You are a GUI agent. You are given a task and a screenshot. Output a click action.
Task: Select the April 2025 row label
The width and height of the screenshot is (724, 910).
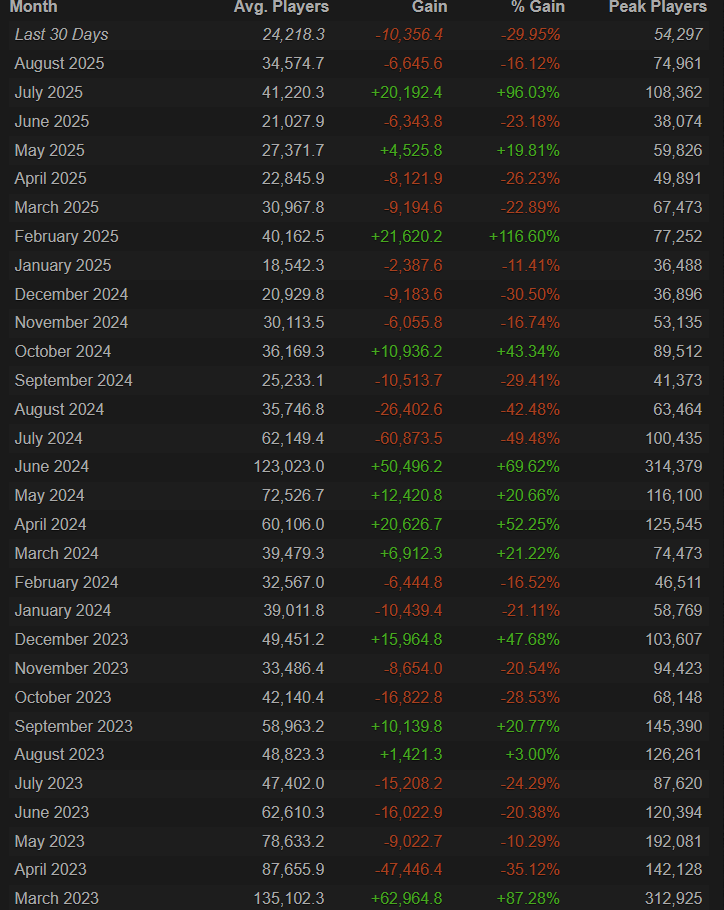(50, 178)
